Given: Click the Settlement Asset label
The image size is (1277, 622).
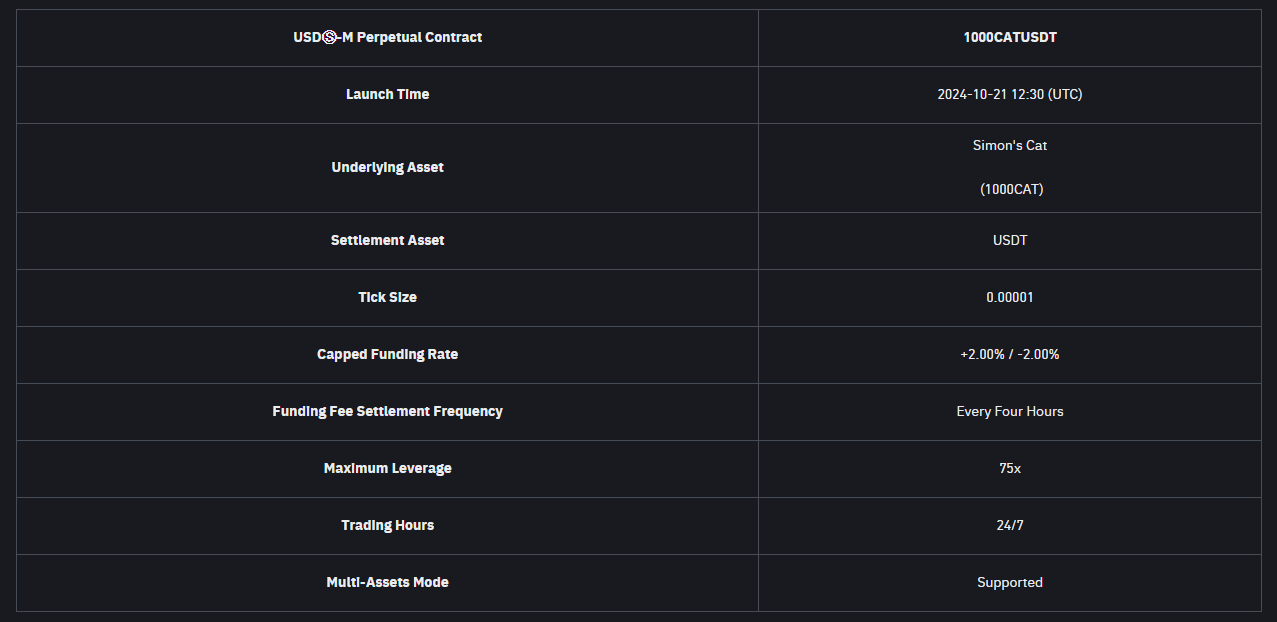Looking at the screenshot, I should point(387,241).
